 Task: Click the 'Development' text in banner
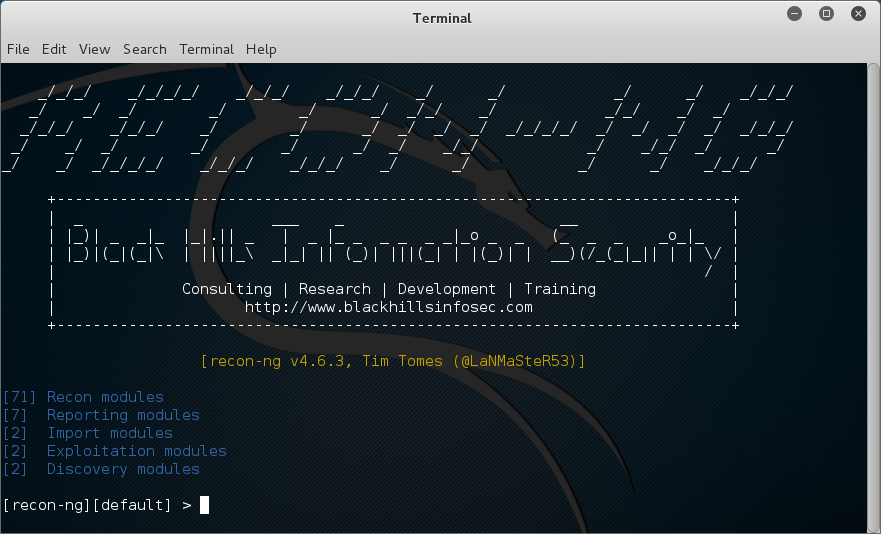[447, 289]
